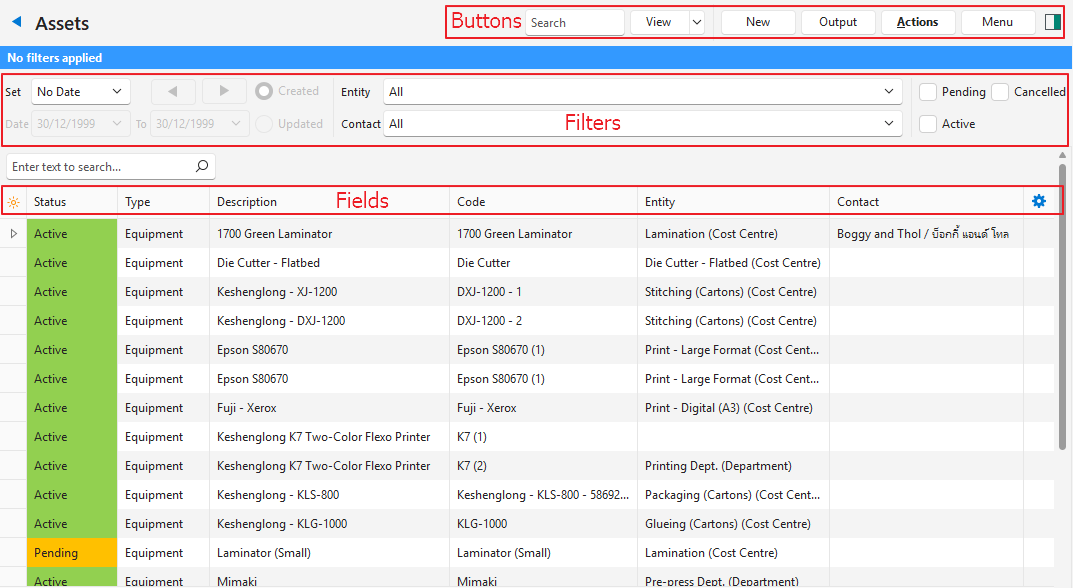Check the Active filter checkbox

coord(928,124)
